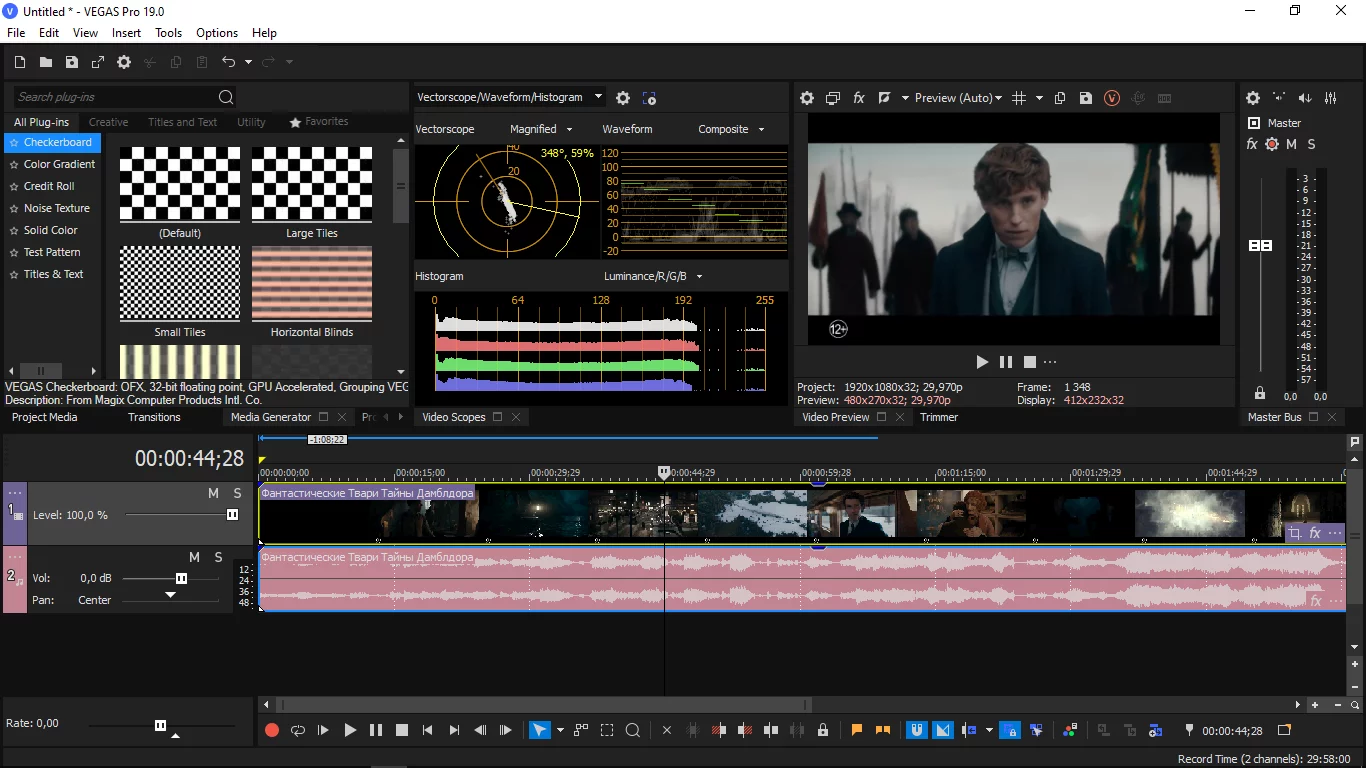Open Preview (Auto) quality dropdown
Viewport: 1366px width, 768px height.
(958, 98)
